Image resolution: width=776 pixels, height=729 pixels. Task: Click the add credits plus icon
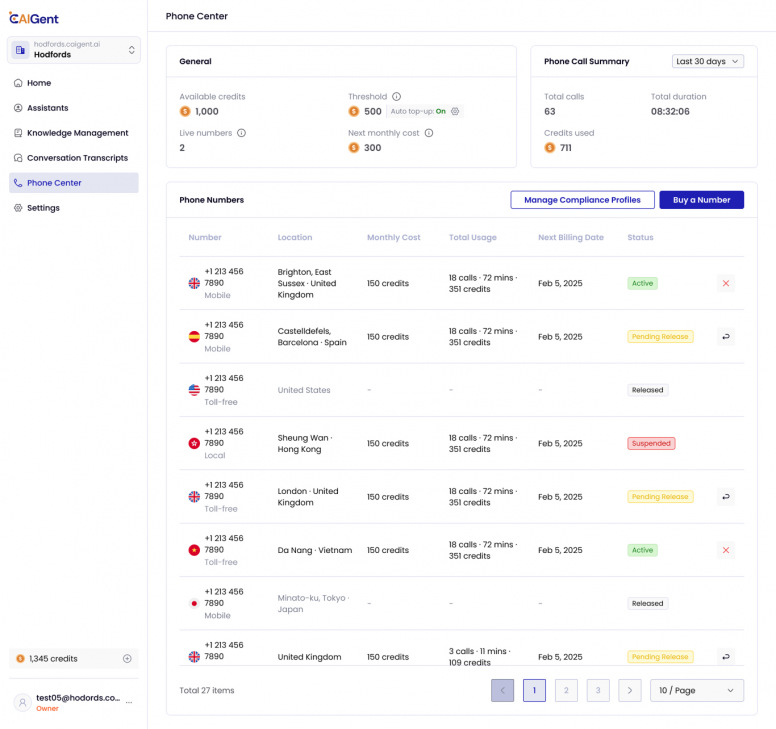point(127,659)
